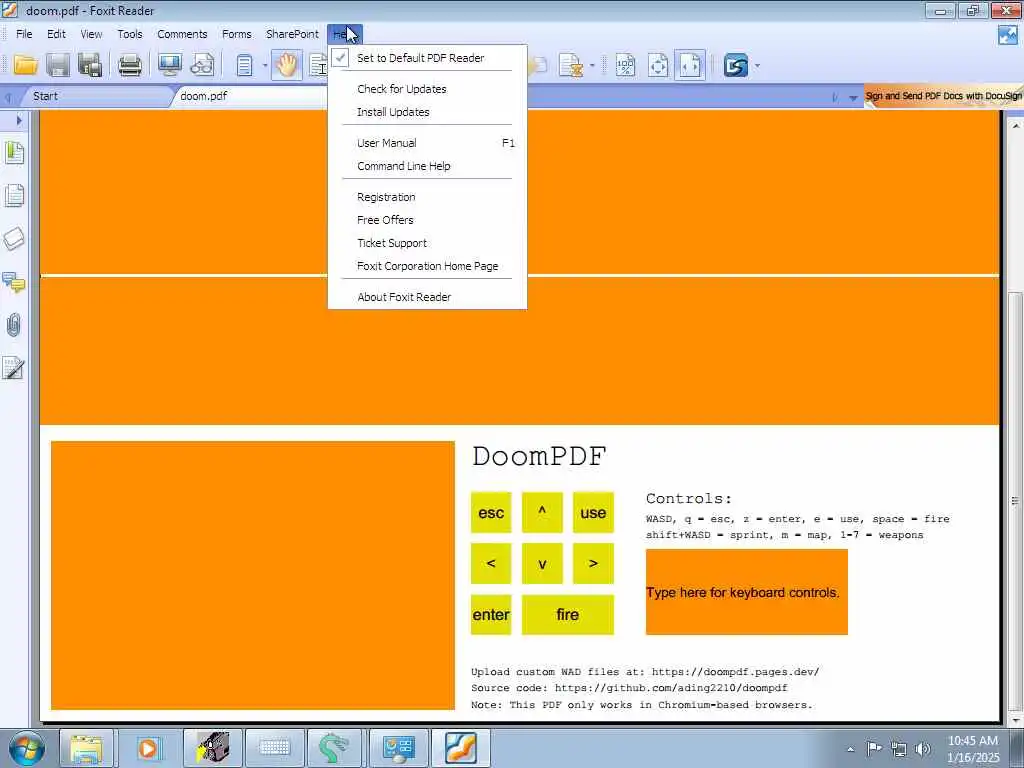This screenshot has width=1024, height=768.
Task: Click the vertical scrollbar up arrow
Action: point(1015,125)
